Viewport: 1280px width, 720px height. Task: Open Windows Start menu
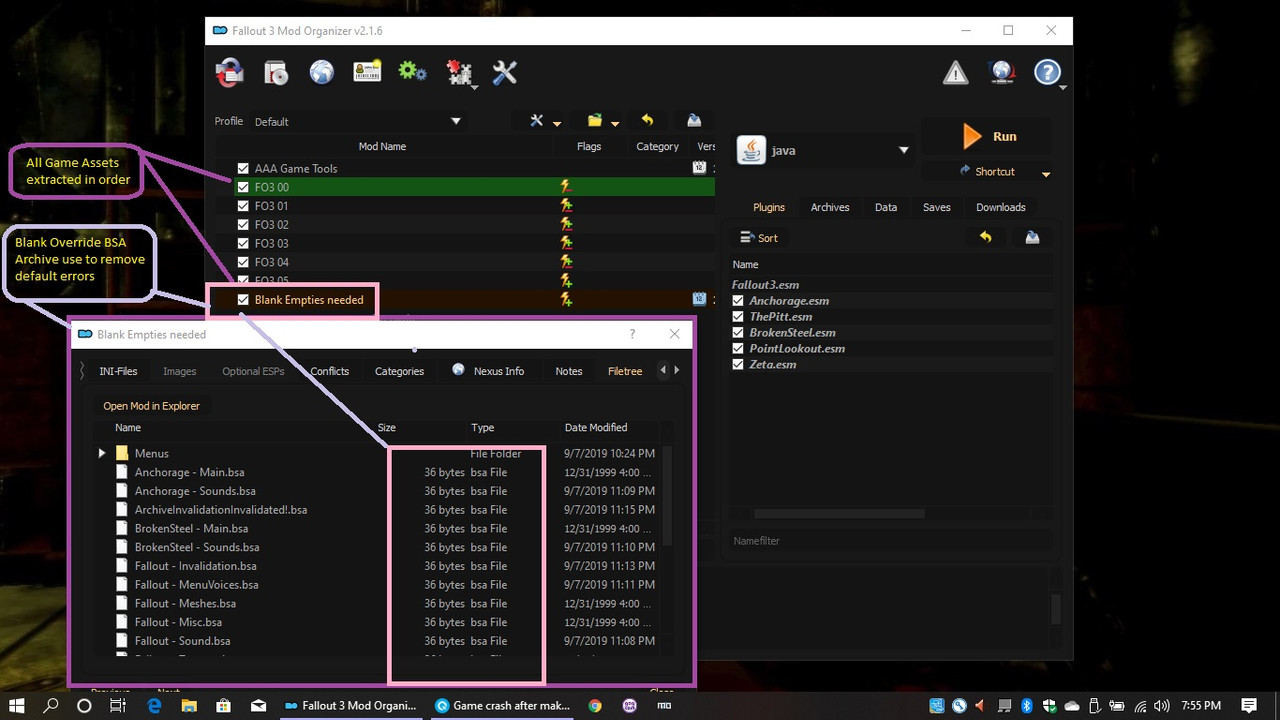[17, 705]
